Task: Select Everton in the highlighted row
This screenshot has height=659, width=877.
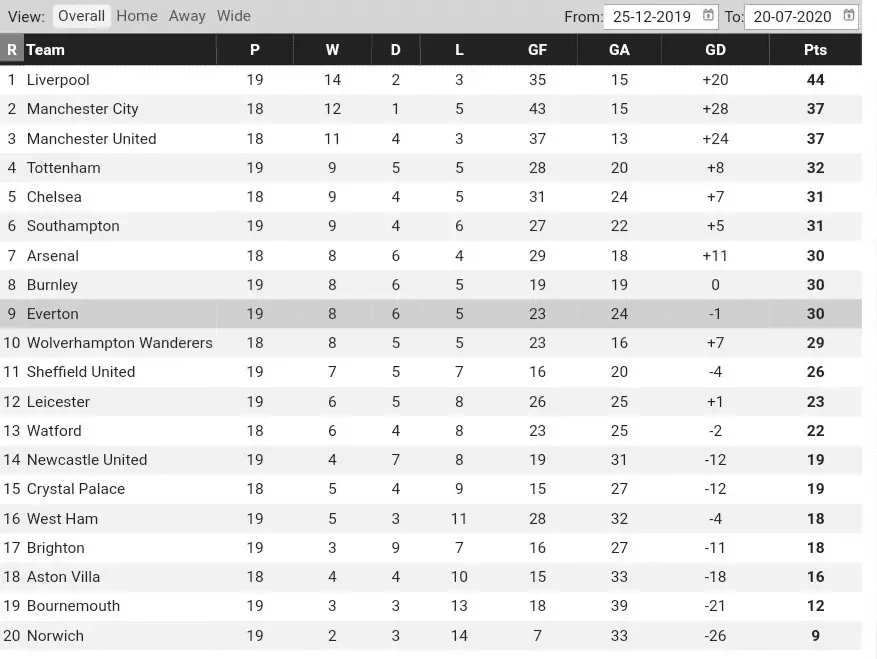Action: (x=52, y=314)
